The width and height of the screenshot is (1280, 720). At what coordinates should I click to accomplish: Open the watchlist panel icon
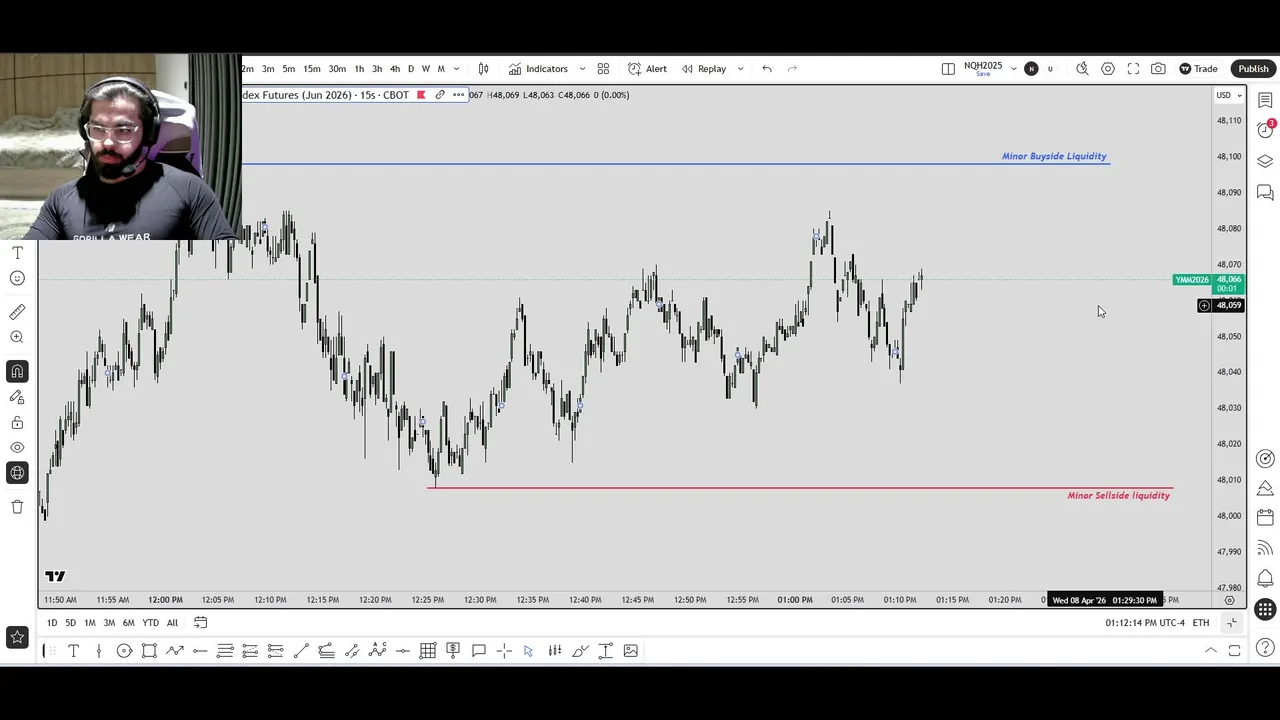click(x=1265, y=100)
